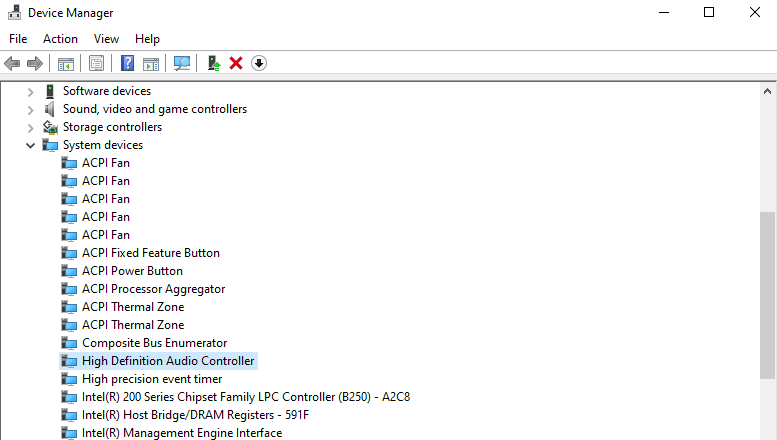
Task: Click icon beside ACPI Processor Aggregator
Action: pyautogui.click(x=69, y=289)
